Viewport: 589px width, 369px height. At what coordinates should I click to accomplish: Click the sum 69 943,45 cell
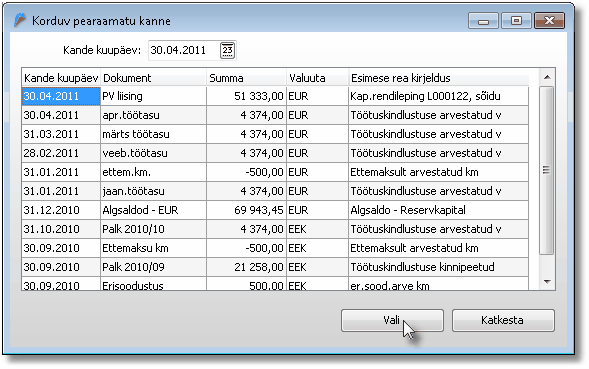[246, 210]
